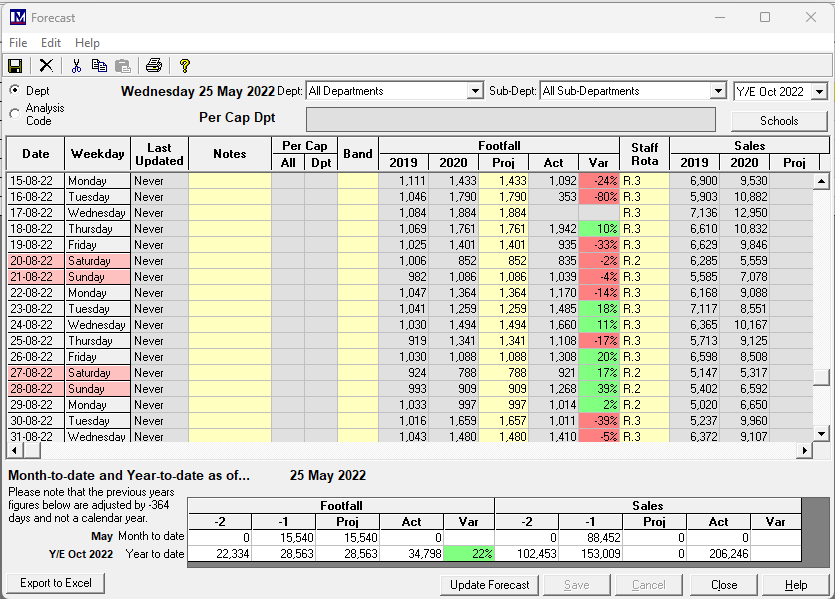Click the Save disk icon in toolbar
835x599 pixels.
point(15,66)
